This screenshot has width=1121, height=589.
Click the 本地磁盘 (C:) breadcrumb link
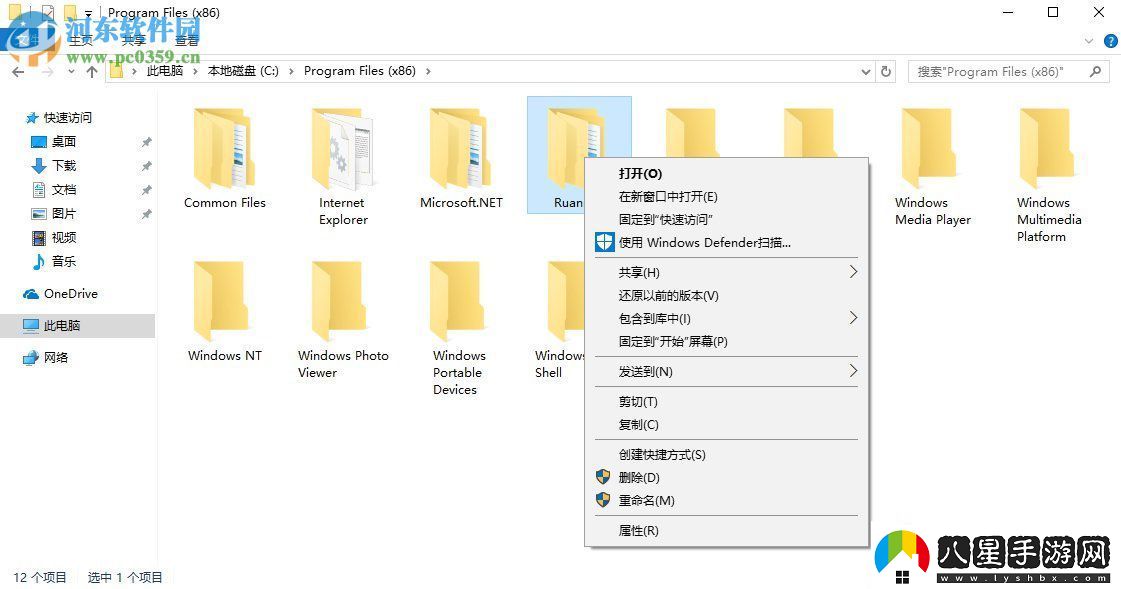(240, 71)
